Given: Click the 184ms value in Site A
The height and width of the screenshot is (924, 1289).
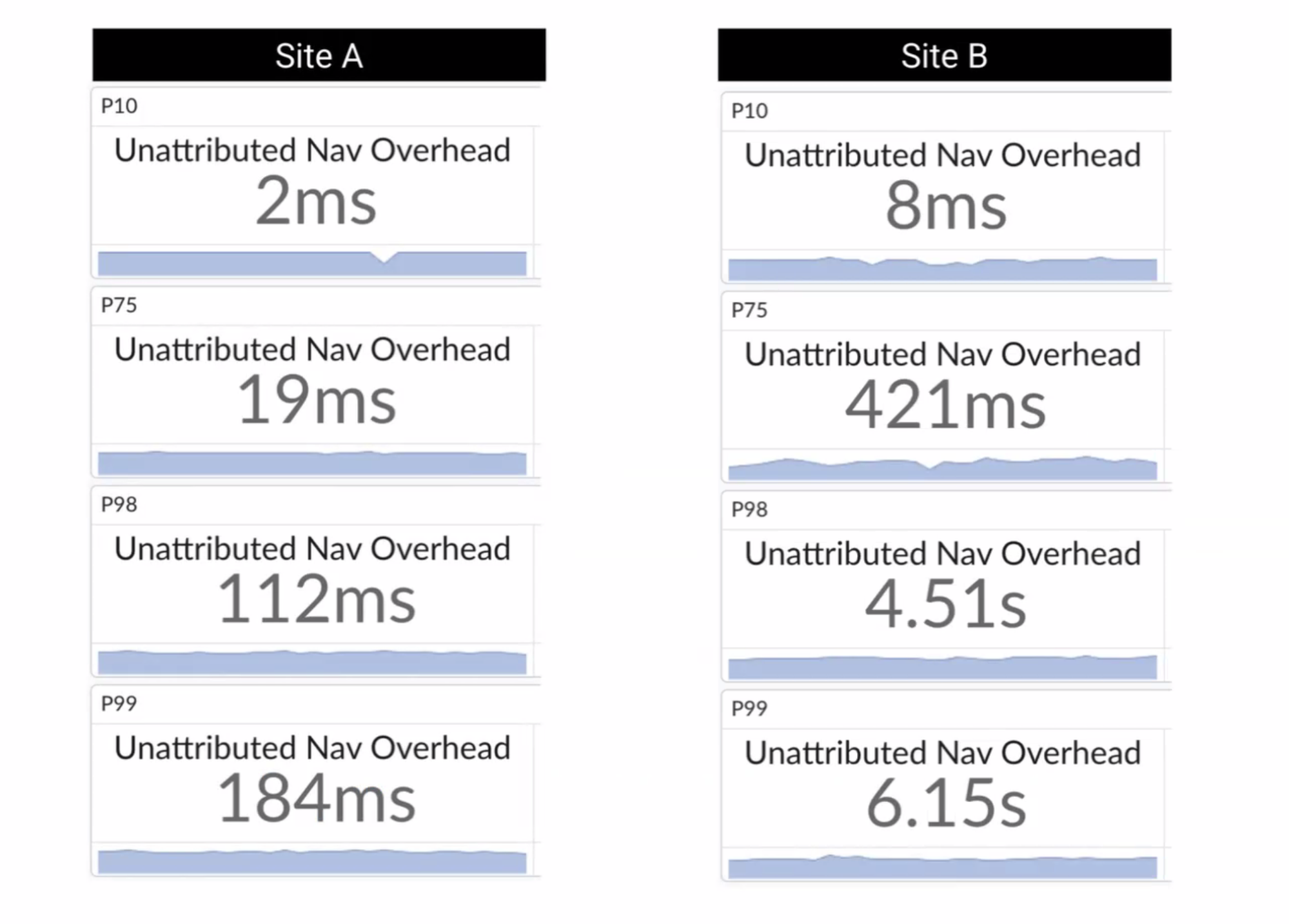Looking at the screenshot, I should point(316,799).
